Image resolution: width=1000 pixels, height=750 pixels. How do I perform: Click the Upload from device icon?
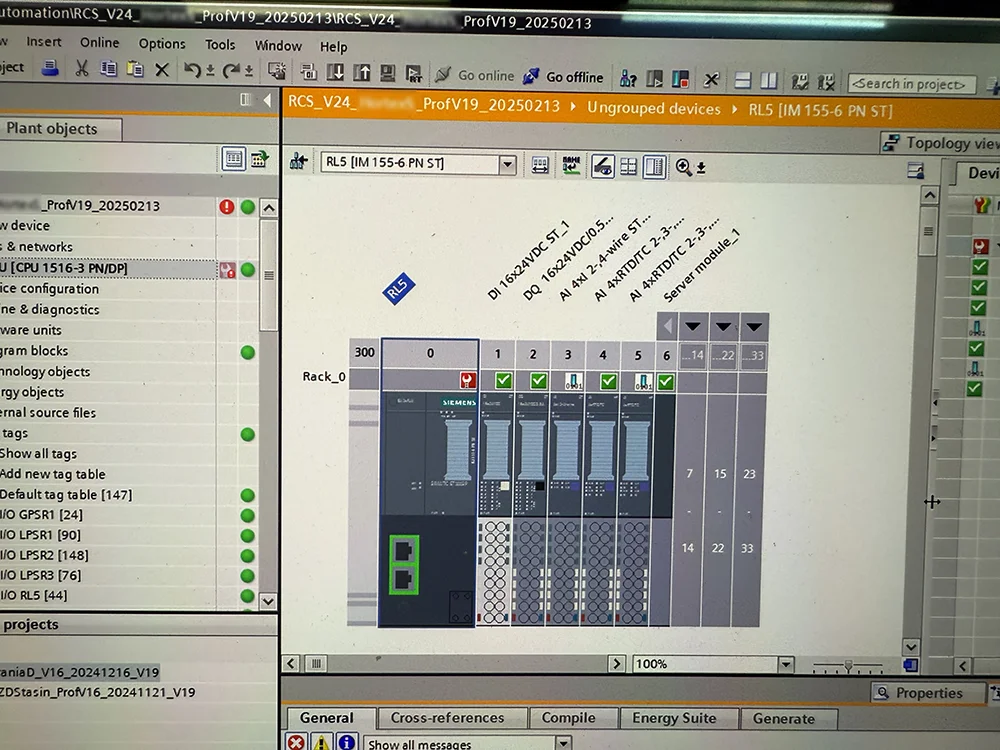pyautogui.click(x=362, y=72)
